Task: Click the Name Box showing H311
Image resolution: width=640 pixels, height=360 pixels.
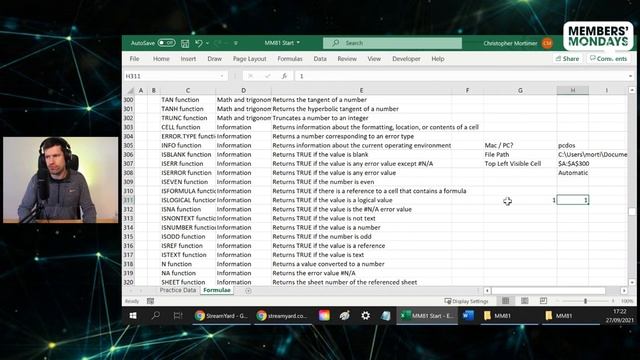Action: tap(171, 76)
